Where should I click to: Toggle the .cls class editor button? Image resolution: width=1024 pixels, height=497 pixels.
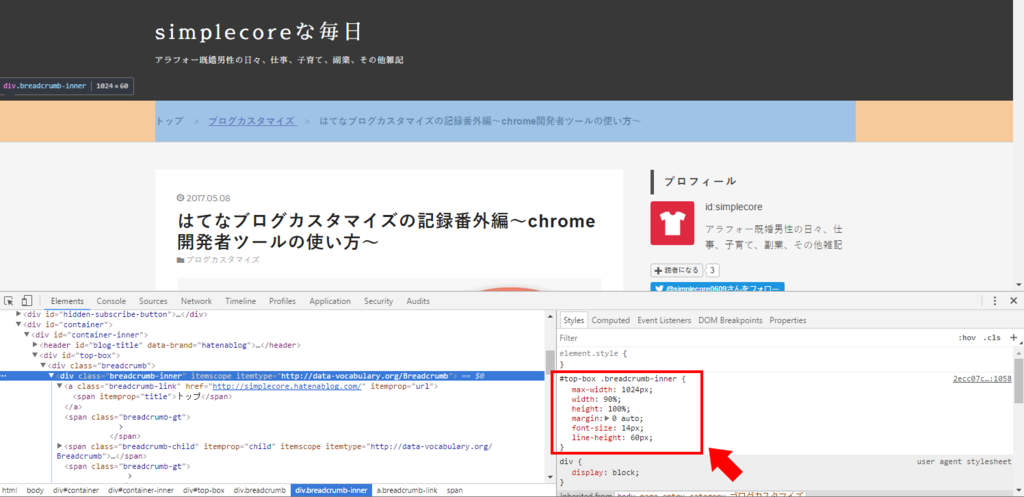[993, 338]
